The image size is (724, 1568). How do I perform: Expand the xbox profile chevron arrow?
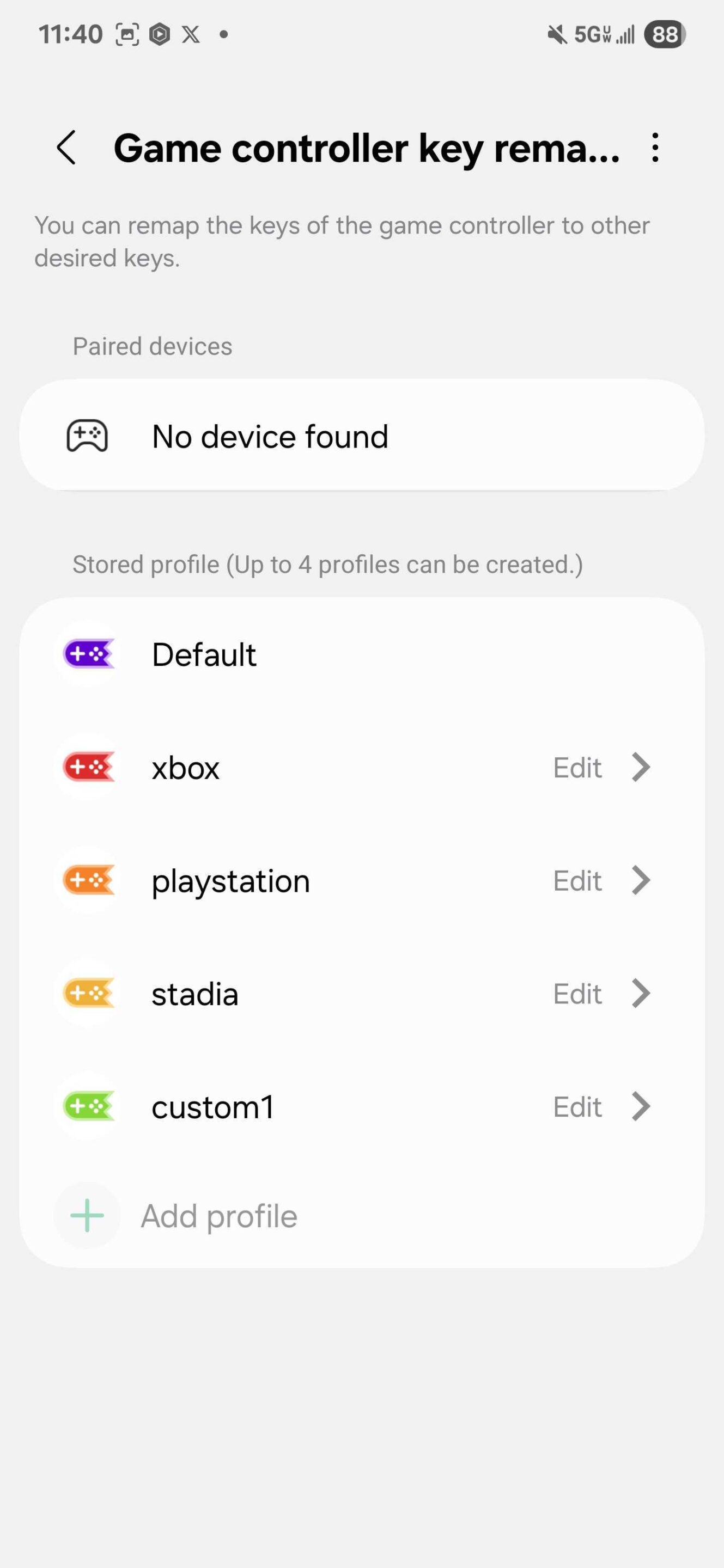click(641, 768)
